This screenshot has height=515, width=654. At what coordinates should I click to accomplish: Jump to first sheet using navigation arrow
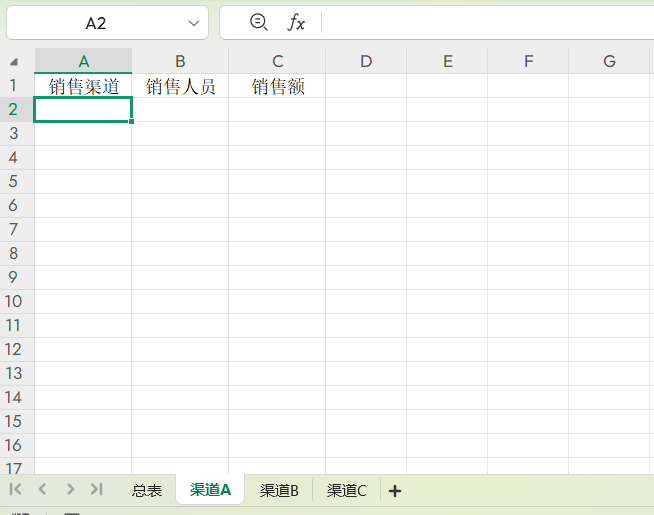click(16, 489)
